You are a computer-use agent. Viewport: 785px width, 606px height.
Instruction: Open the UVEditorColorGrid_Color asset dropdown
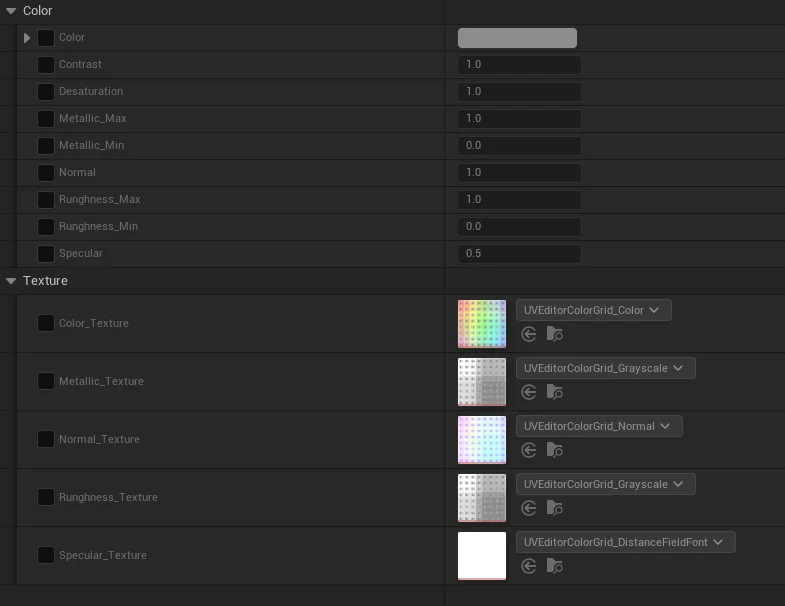pos(594,310)
